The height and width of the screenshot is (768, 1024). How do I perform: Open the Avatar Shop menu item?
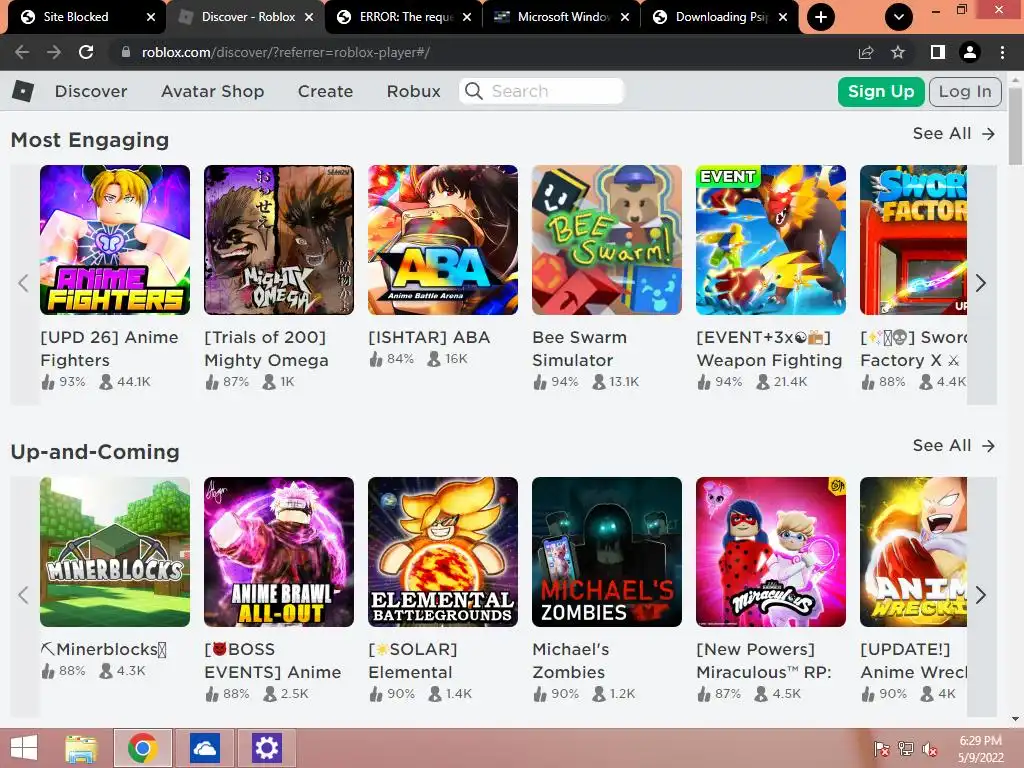[x=212, y=91]
